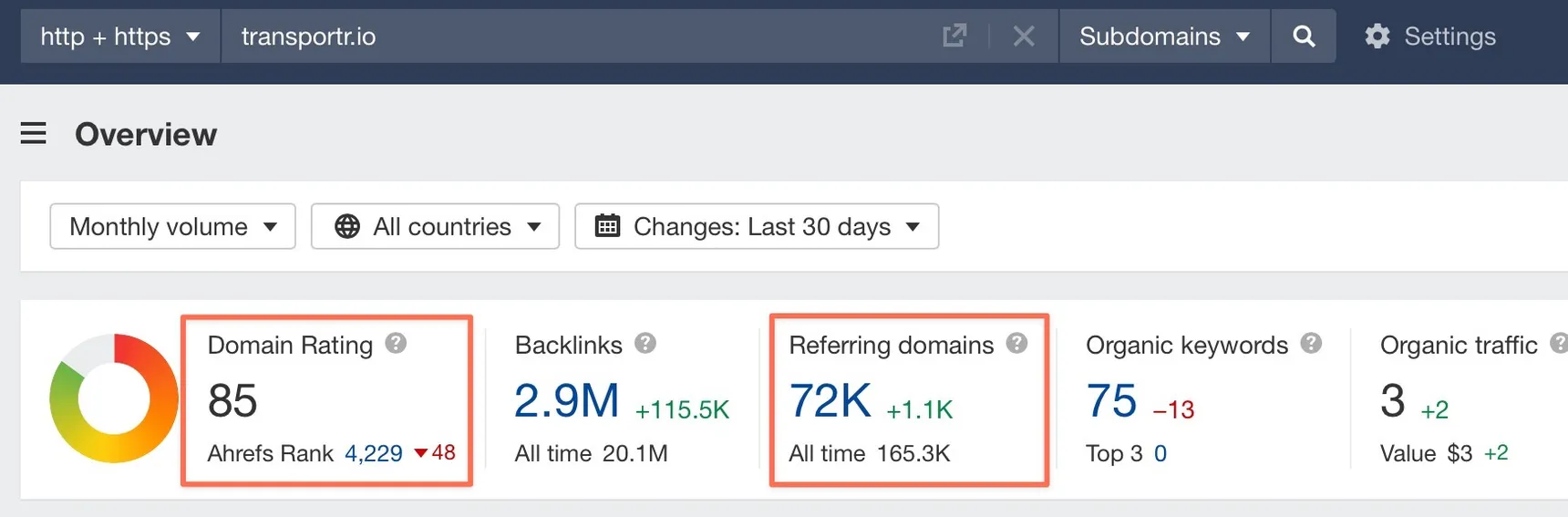
Task: Open the 72K referring domains report
Action: [830, 401]
